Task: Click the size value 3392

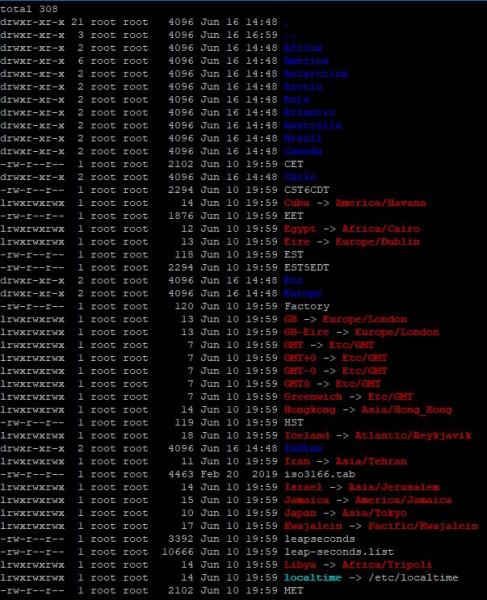Action: click(x=181, y=539)
